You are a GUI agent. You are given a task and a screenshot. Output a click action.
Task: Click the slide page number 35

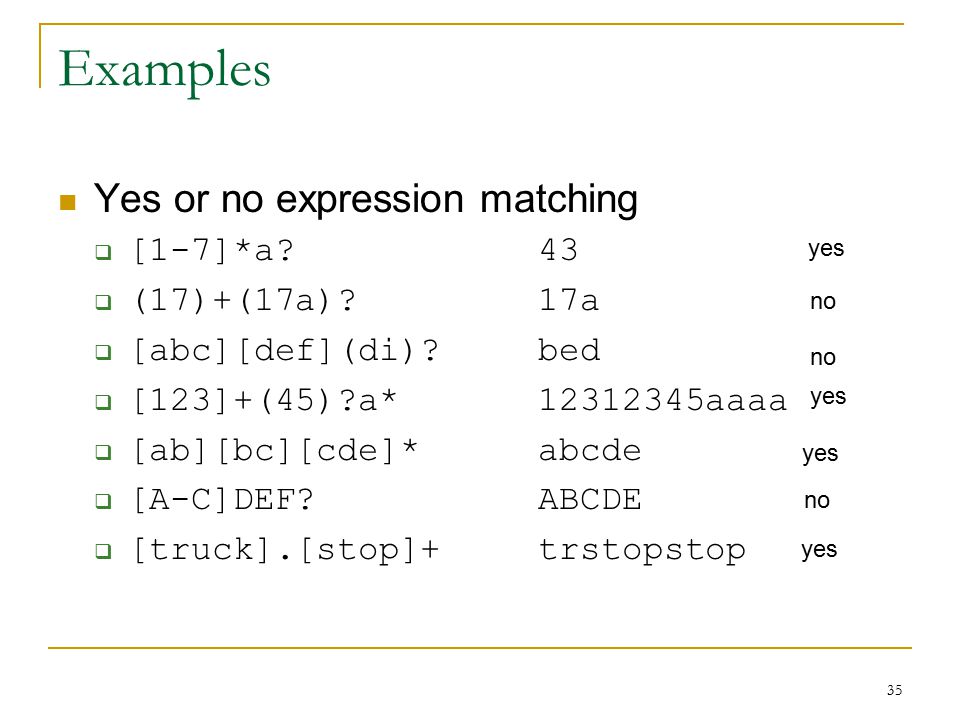pos(894,690)
